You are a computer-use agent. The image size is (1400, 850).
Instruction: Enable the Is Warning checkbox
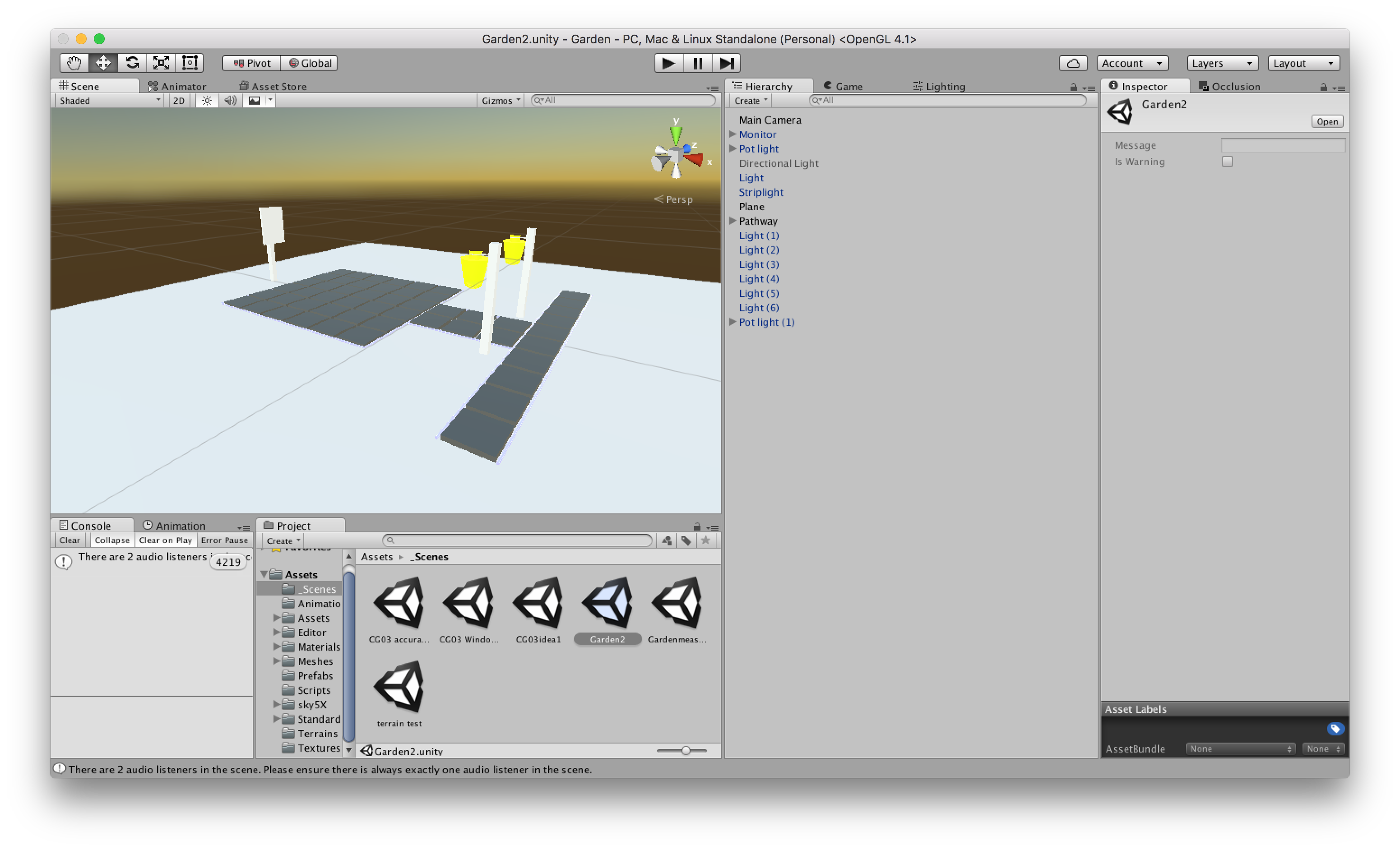1227,162
